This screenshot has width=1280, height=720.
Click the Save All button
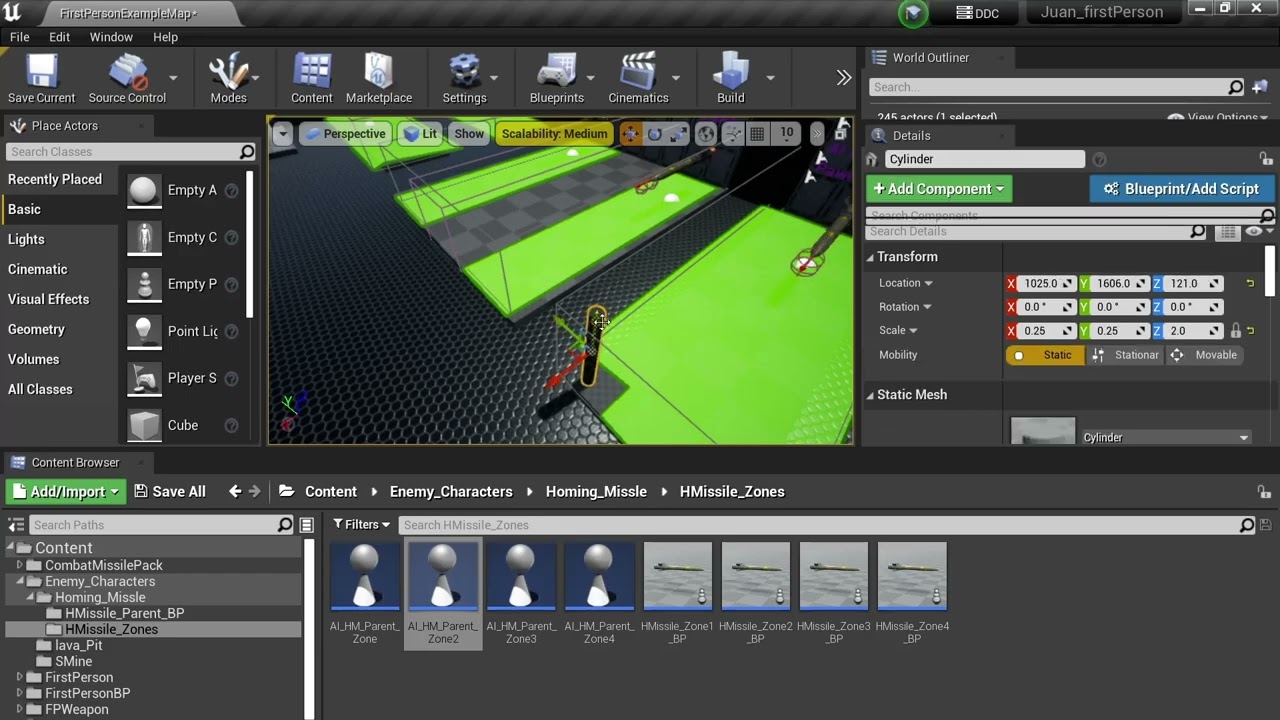170,492
